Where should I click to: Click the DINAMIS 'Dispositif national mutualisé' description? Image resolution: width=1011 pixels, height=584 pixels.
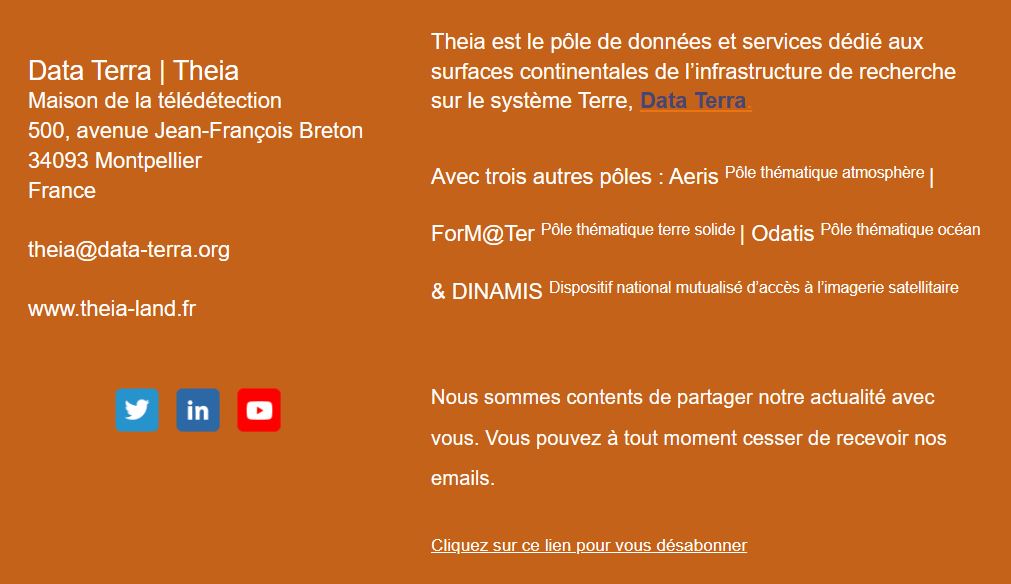[x=754, y=287]
